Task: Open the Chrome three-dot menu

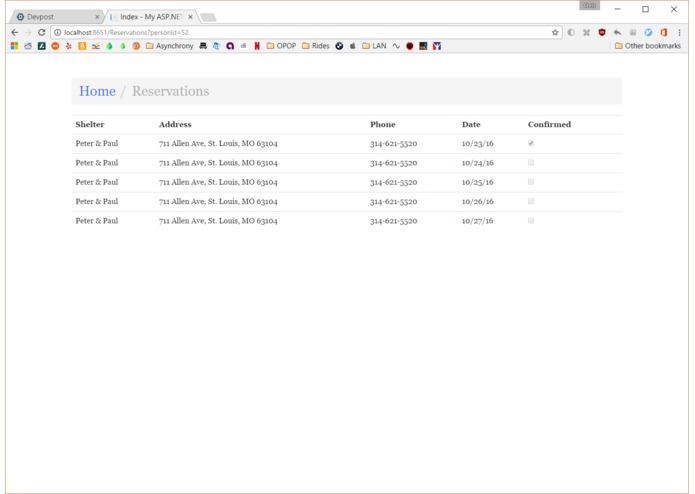Action: point(679,32)
